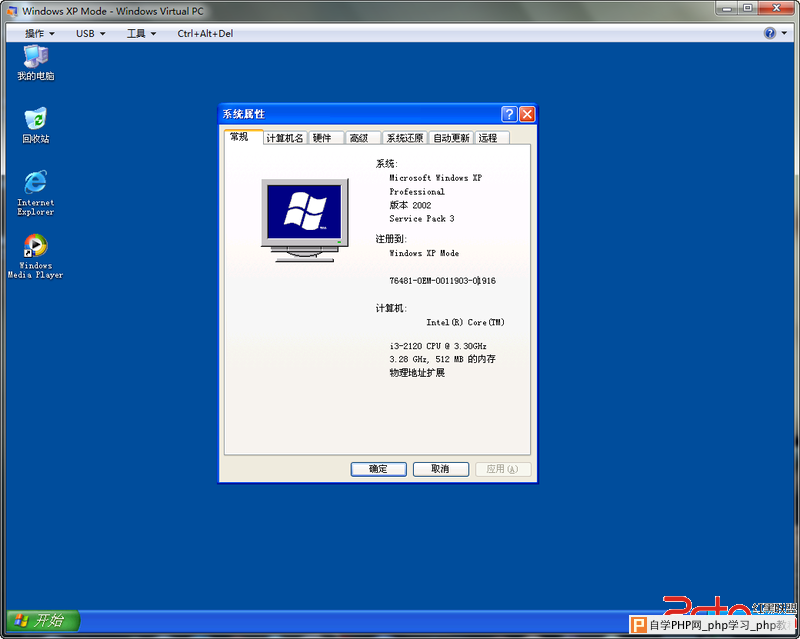Select the Internet Explorer desktop icon
800x639 pixels.
click(36, 193)
